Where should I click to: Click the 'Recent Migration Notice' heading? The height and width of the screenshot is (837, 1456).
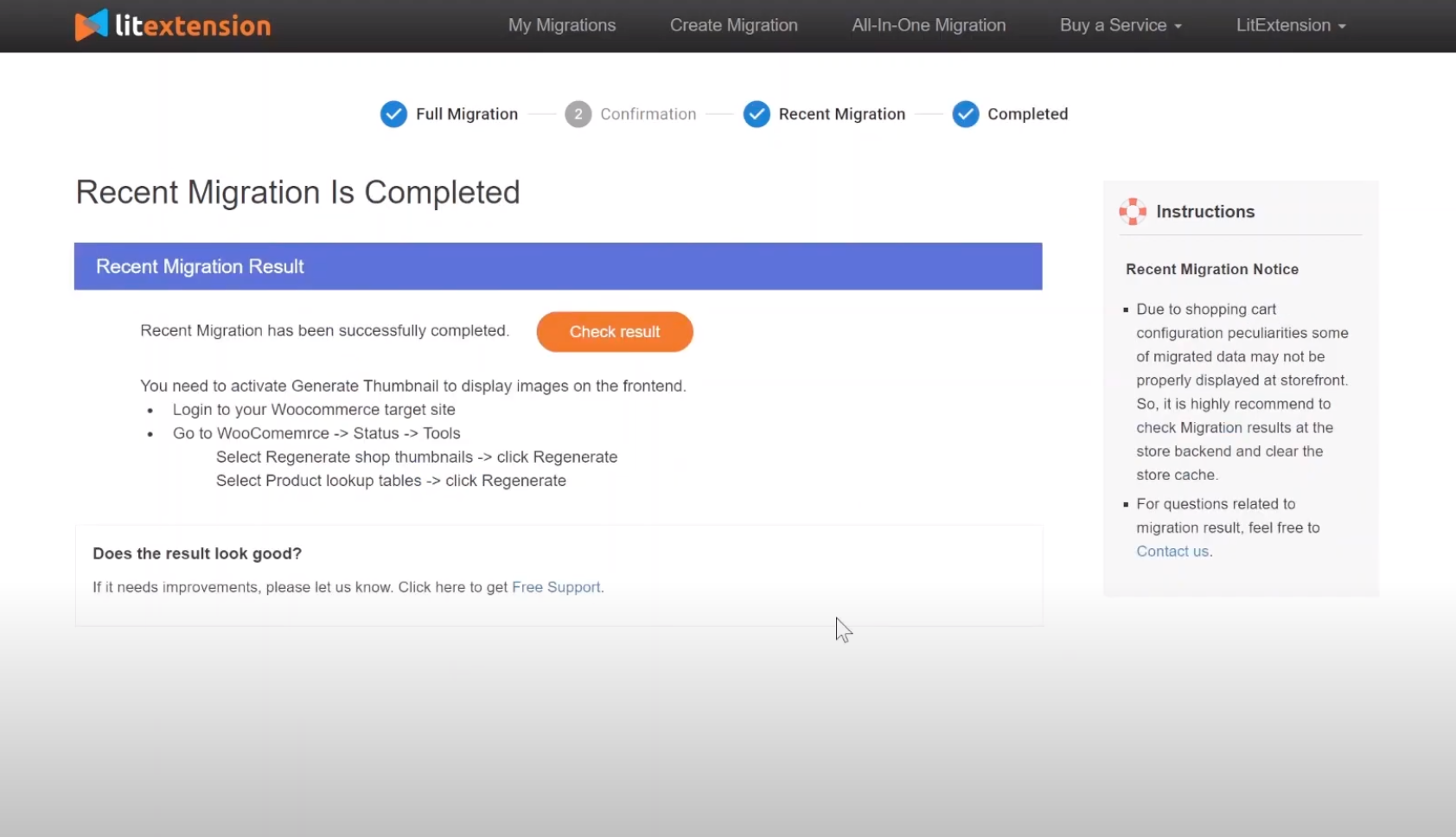[x=1212, y=269]
